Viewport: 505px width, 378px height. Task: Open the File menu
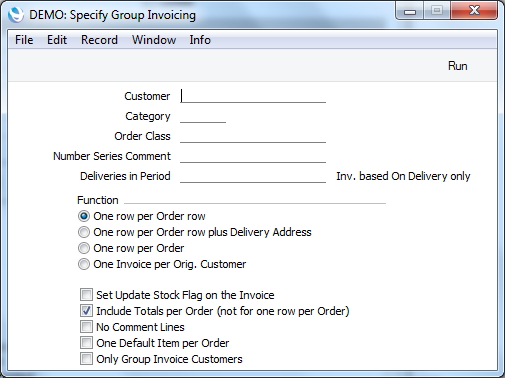tap(24, 40)
